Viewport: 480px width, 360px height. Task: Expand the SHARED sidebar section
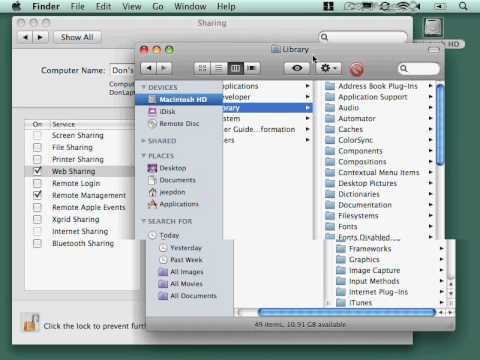coord(144,141)
